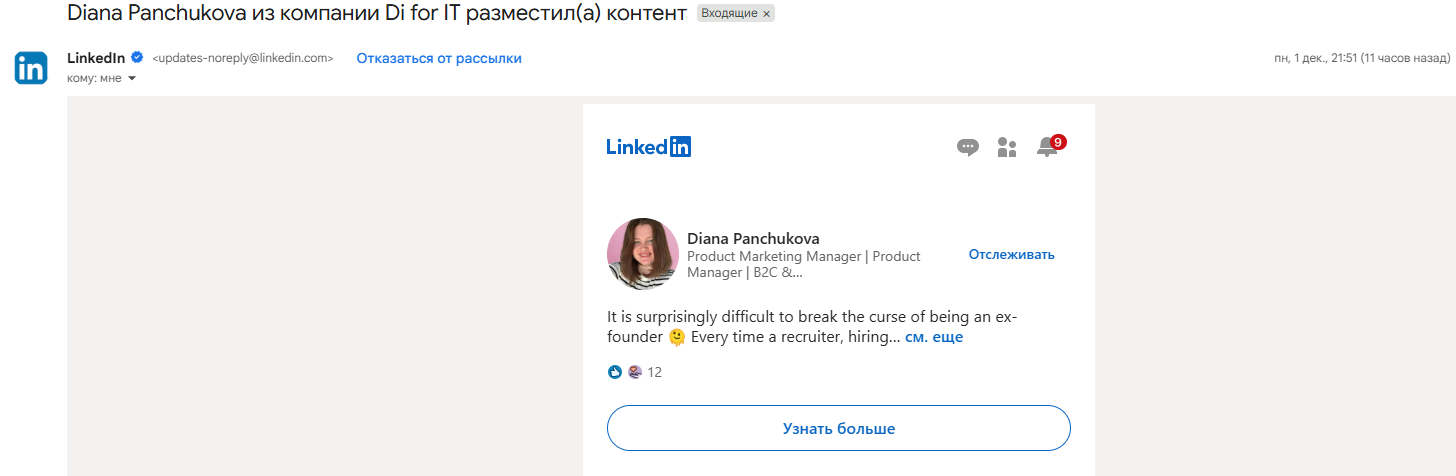The width and height of the screenshot is (1456, 476).
Task: Open the LinkedIn messaging speech bubble icon
Action: (x=967, y=148)
